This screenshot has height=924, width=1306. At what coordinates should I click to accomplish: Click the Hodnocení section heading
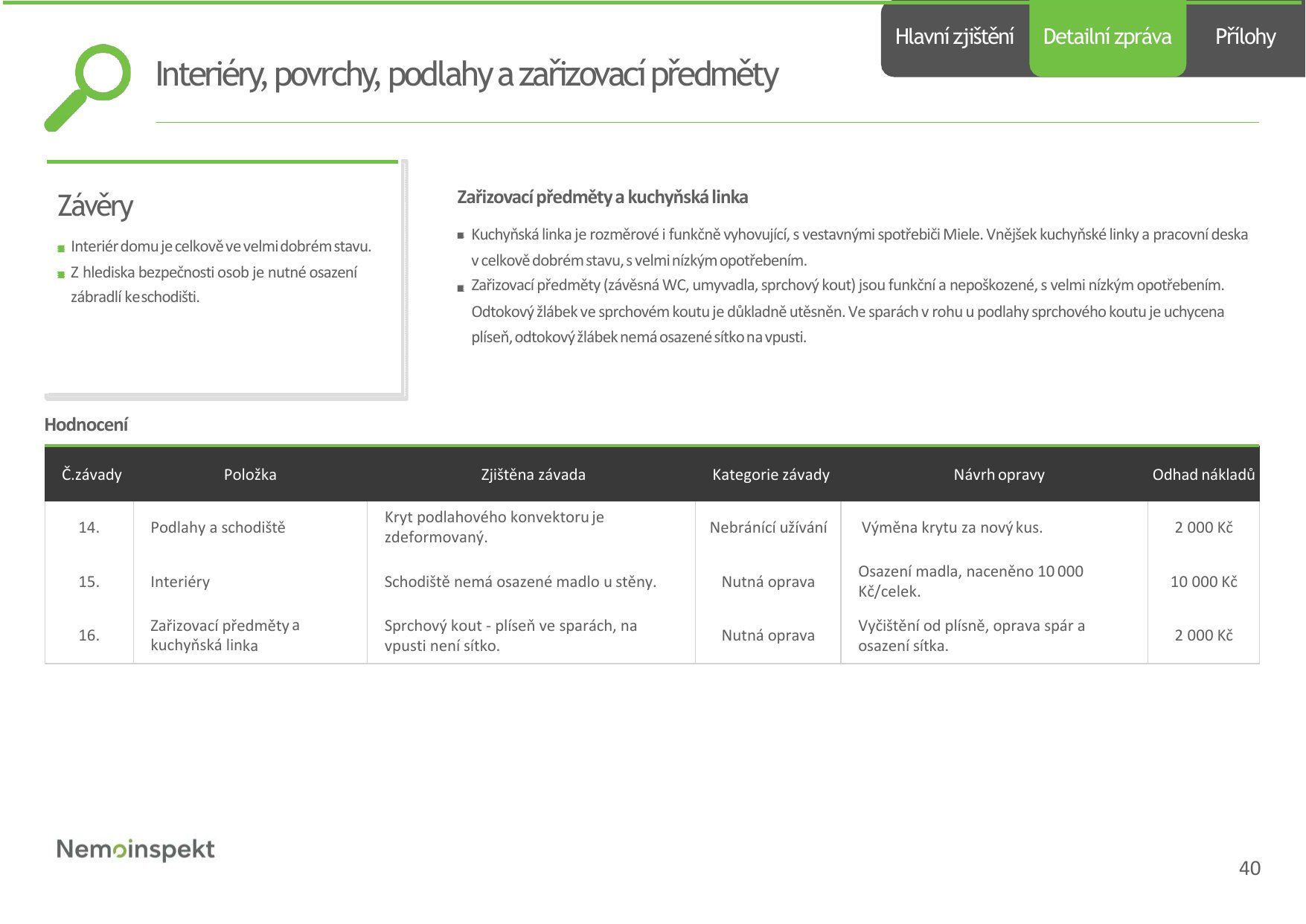click(86, 425)
